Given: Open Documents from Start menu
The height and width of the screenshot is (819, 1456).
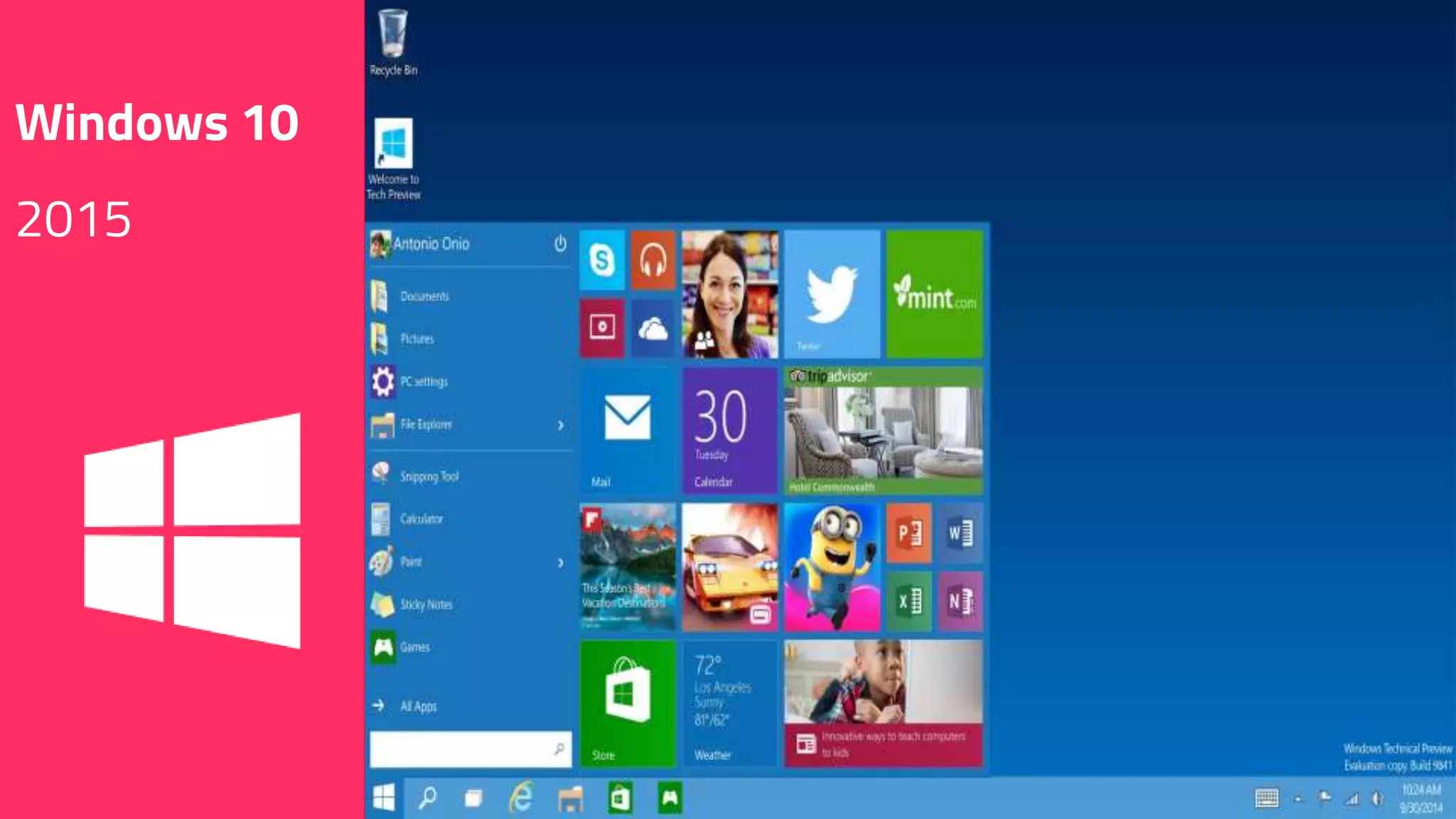Looking at the screenshot, I should (x=471, y=296).
